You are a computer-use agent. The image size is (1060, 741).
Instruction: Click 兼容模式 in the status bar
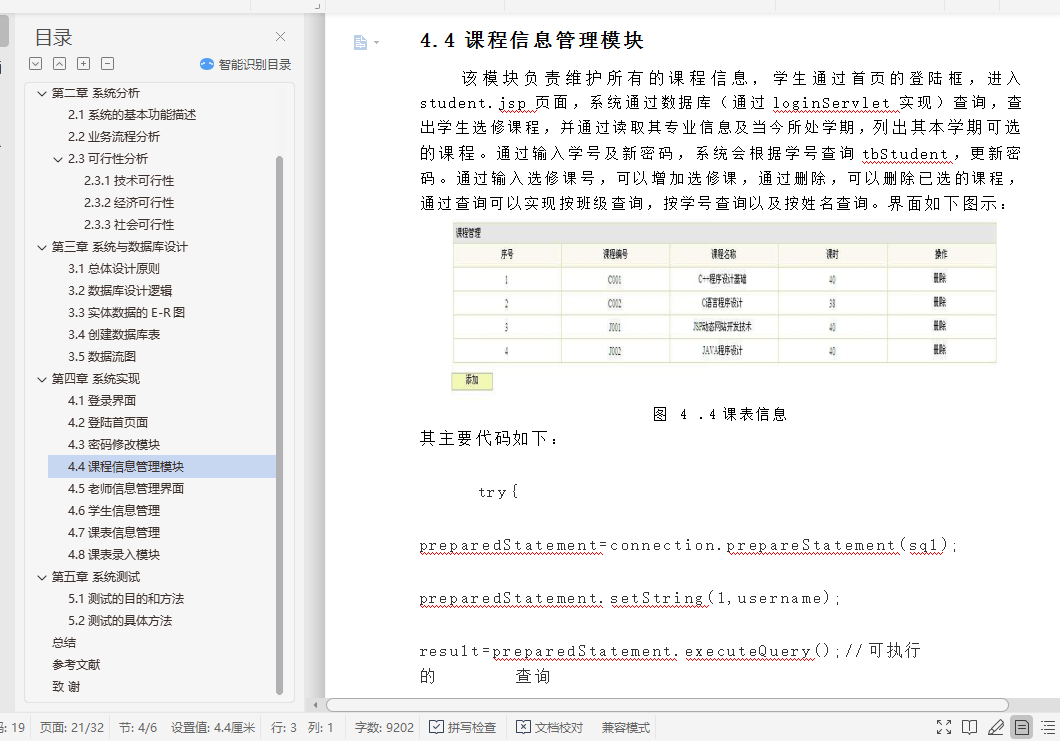tap(626, 727)
